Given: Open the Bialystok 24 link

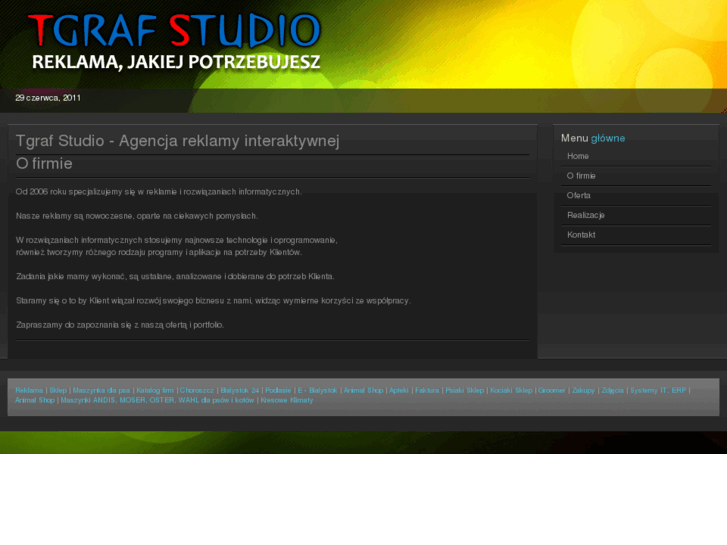Looking at the screenshot, I should 240,390.
